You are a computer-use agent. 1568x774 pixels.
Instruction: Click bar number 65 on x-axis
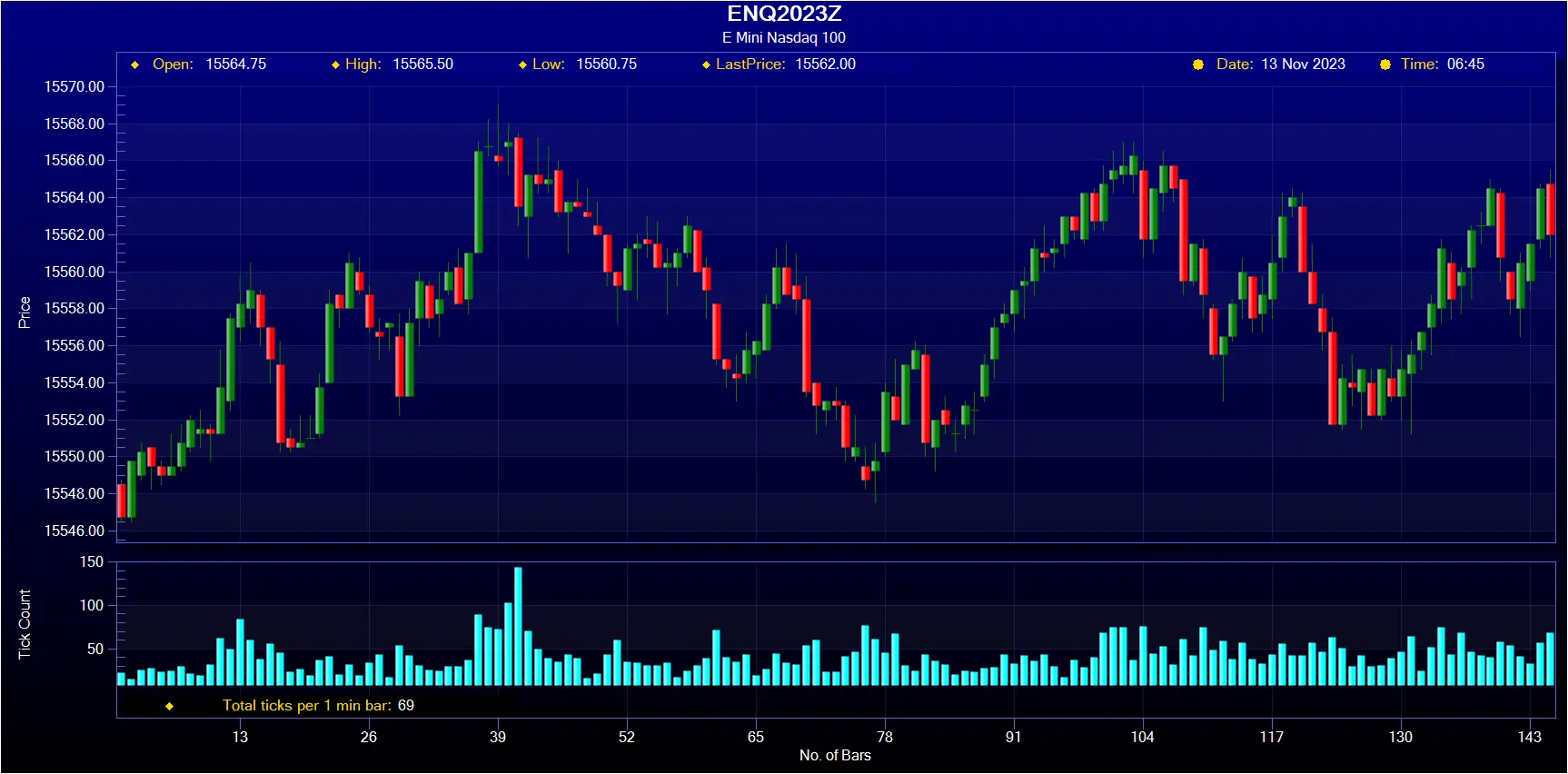756,737
